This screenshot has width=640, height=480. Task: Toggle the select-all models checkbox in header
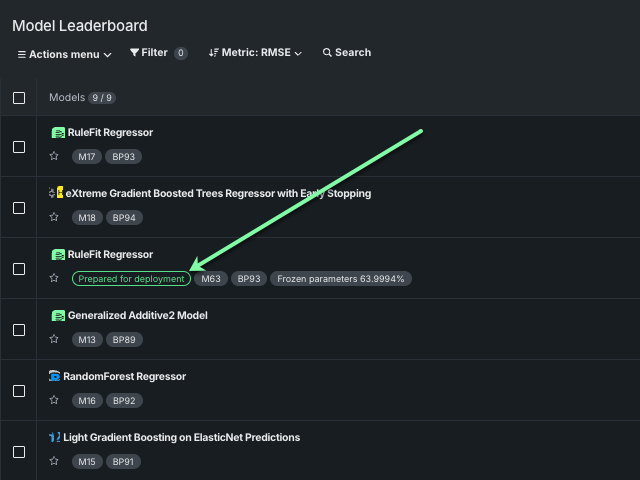[x=19, y=98]
